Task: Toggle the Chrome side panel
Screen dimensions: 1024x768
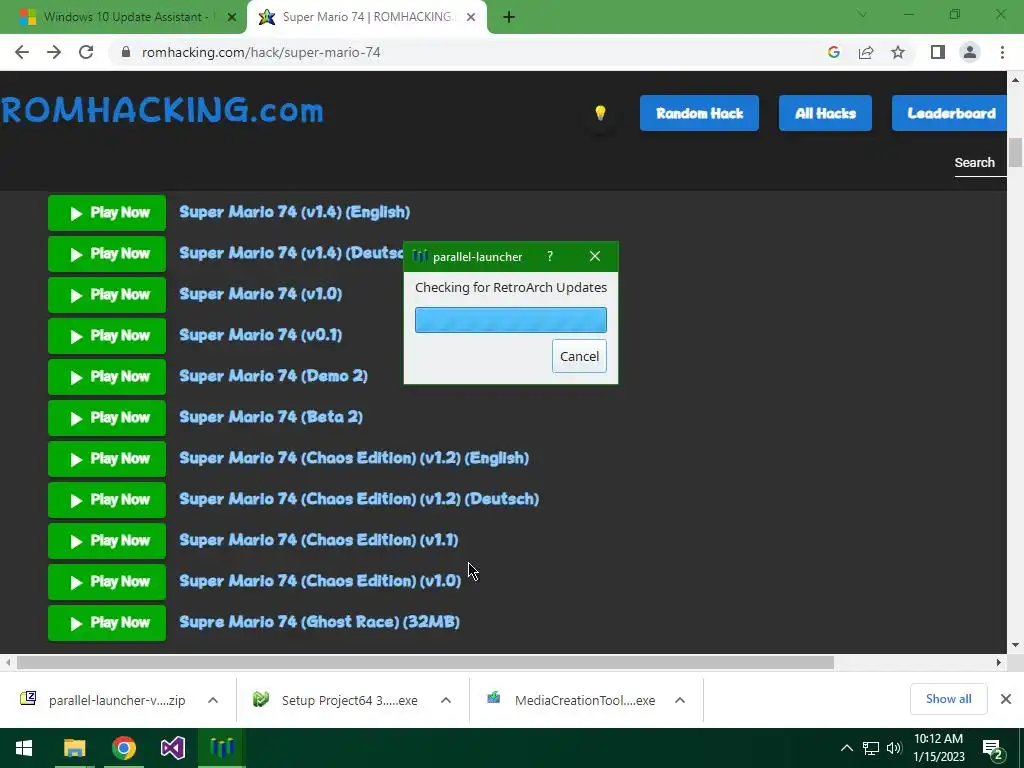Action: tap(938, 52)
